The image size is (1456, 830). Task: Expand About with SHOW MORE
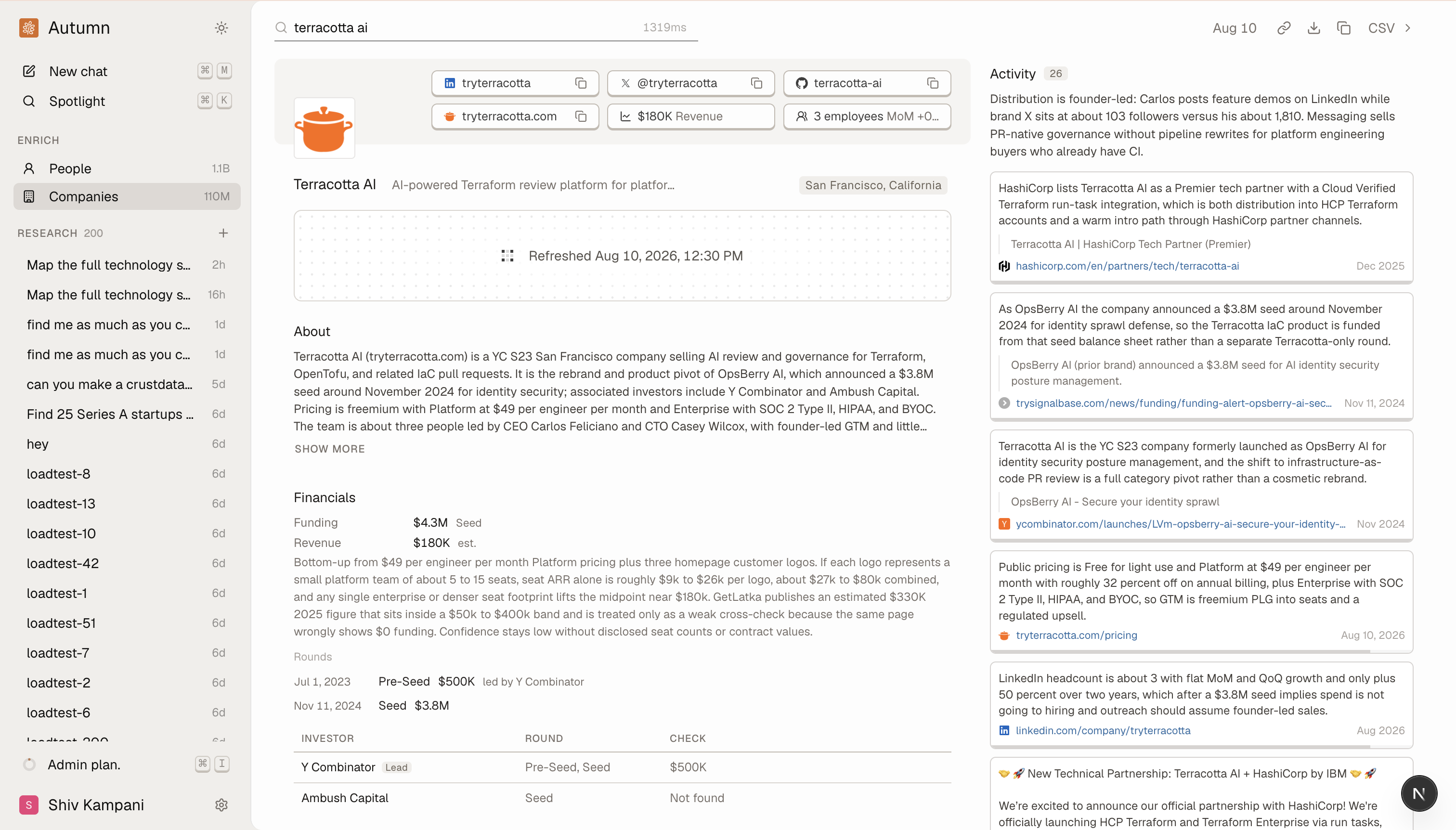329,449
